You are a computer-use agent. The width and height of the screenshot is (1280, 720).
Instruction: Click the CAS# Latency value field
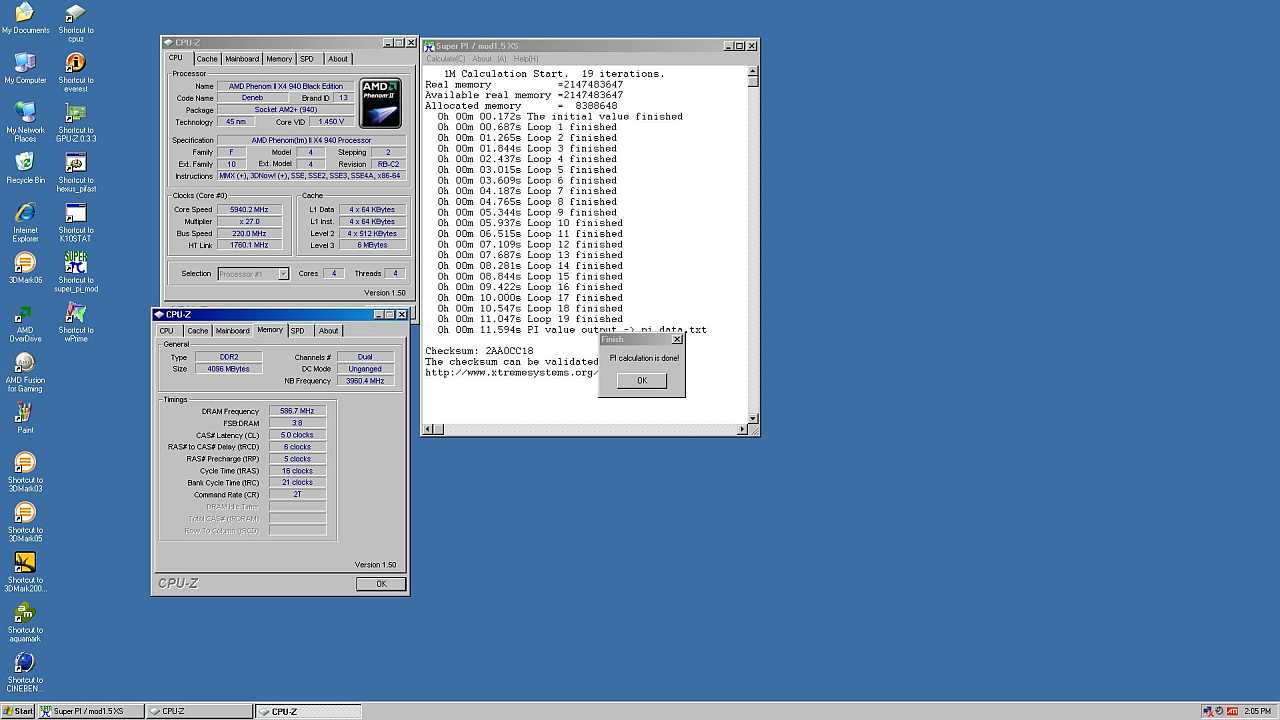coord(298,435)
